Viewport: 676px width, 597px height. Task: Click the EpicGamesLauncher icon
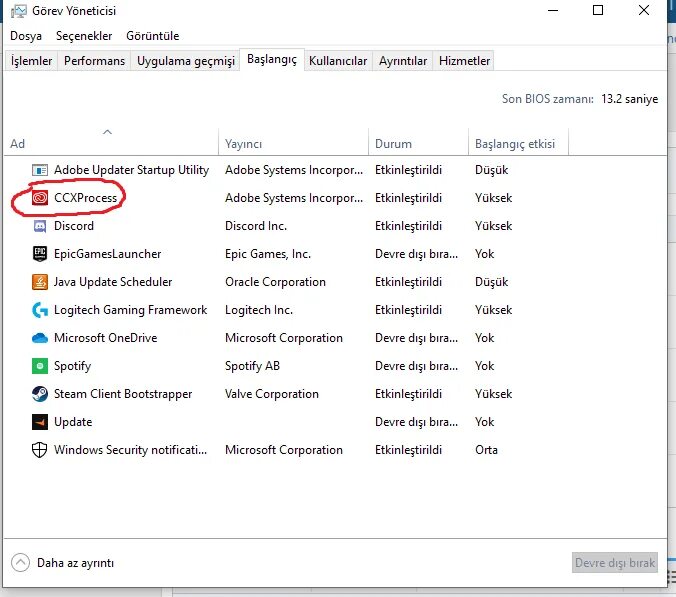(x=40, y=254)
